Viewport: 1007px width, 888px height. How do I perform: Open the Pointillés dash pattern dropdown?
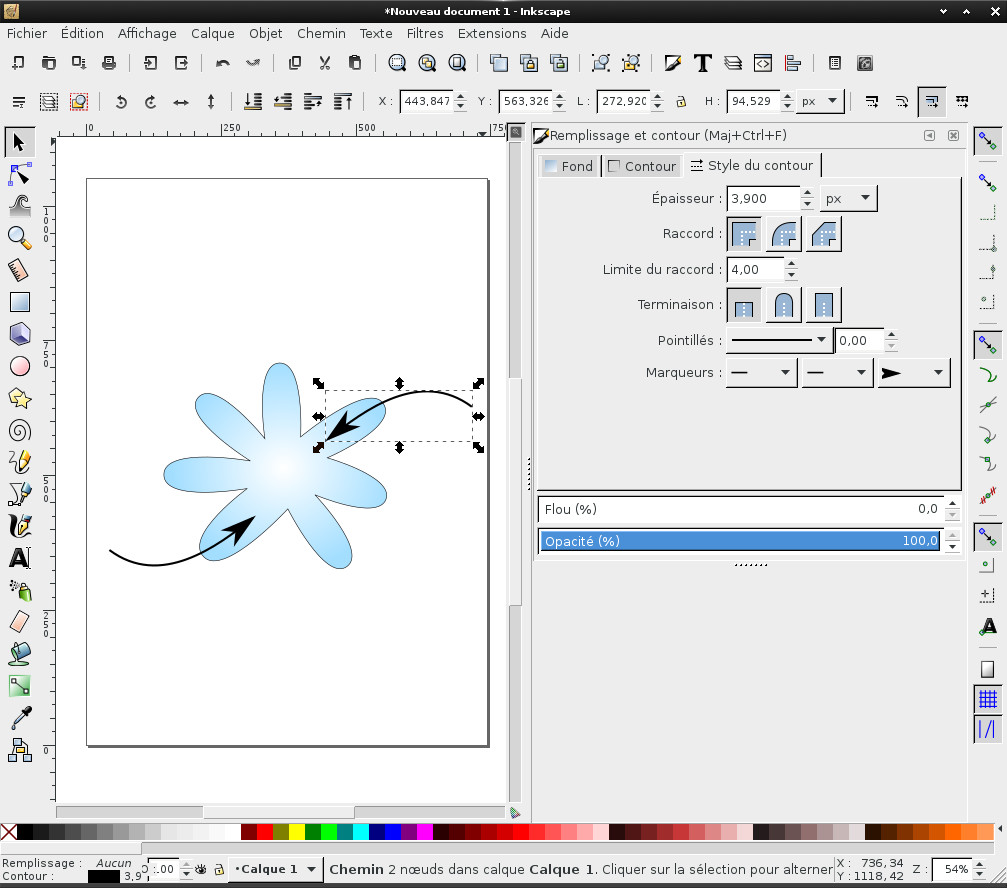pyautogui.click(x=778, y=340)
